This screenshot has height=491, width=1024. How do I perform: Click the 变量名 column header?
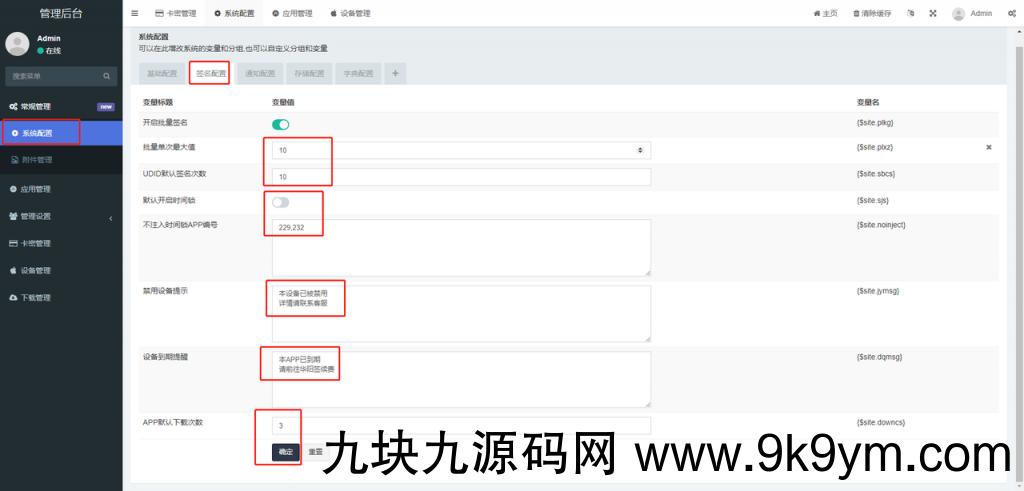(x=868, y=103)
